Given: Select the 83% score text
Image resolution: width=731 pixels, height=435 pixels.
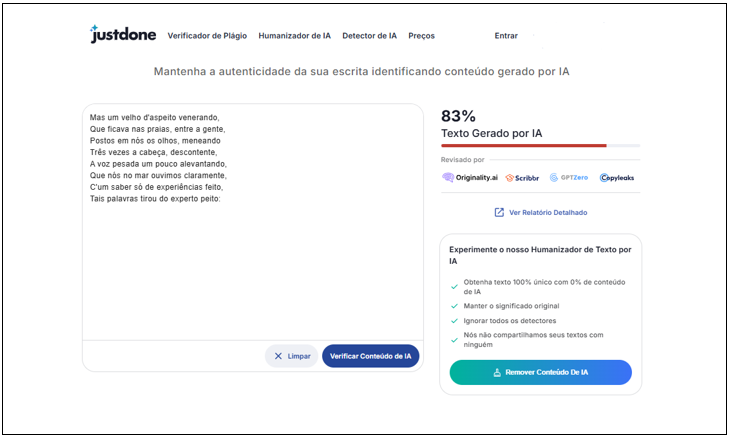Looking at the screenshot, I should coord(458,116).
